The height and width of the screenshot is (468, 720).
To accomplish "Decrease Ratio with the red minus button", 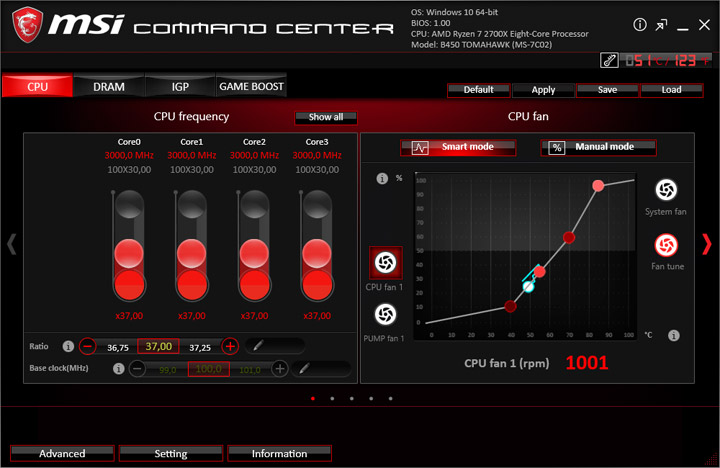I will (87, 346).
